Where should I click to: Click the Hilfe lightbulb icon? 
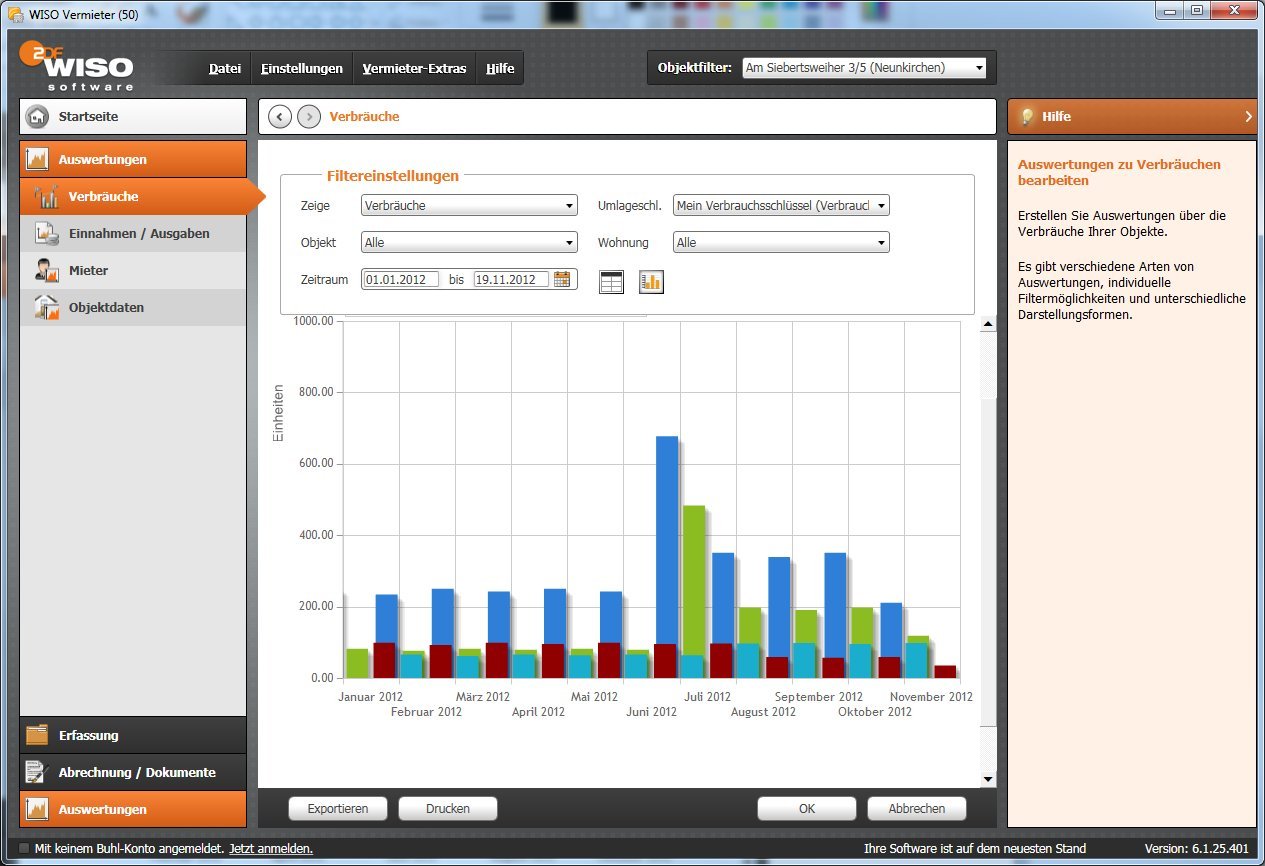click(1026, 116)
